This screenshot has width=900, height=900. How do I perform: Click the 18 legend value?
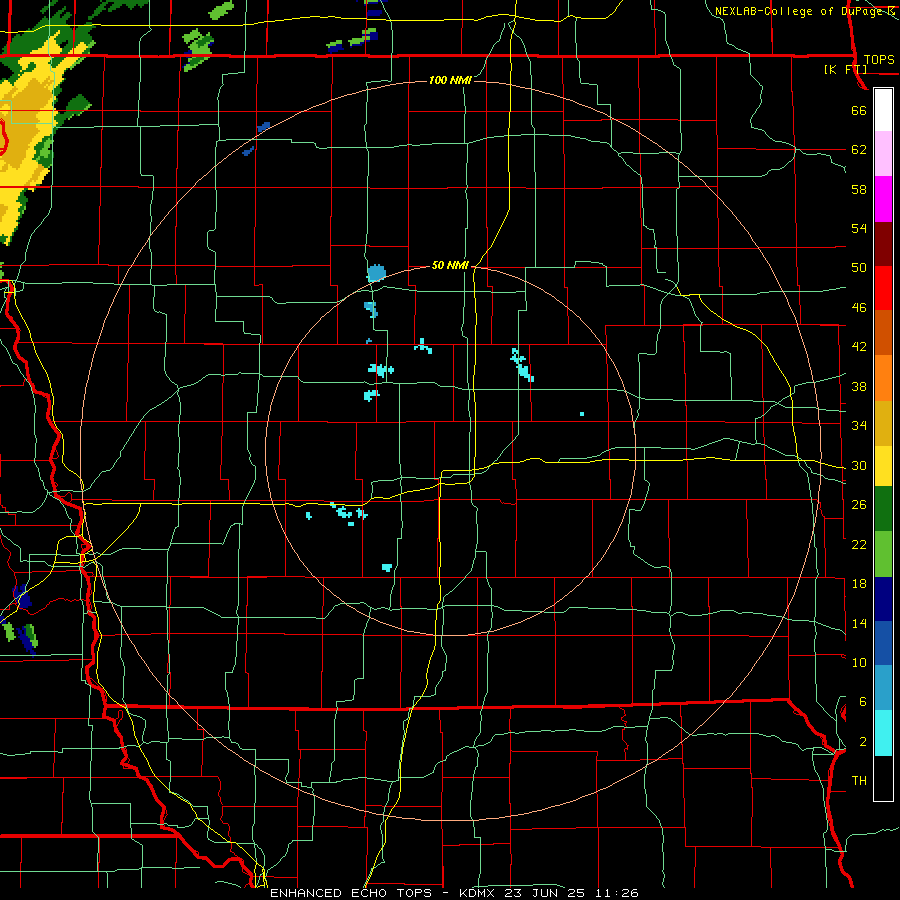(x=859, y=584)
